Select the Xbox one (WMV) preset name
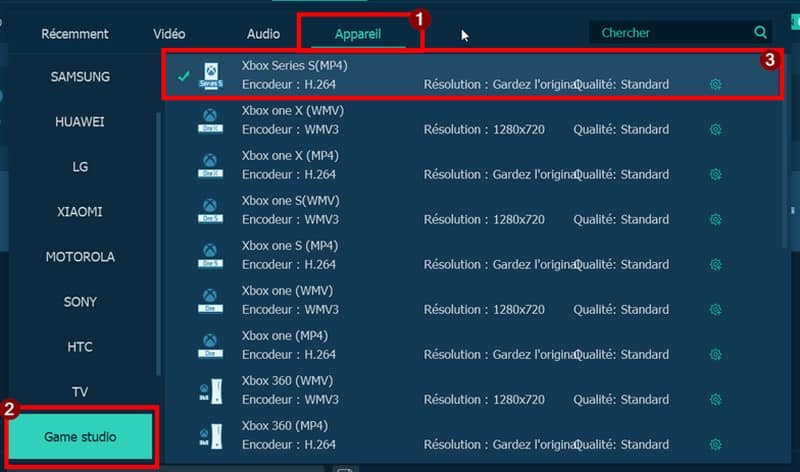The width and height of the screenshot is (800, 472). 287,291
